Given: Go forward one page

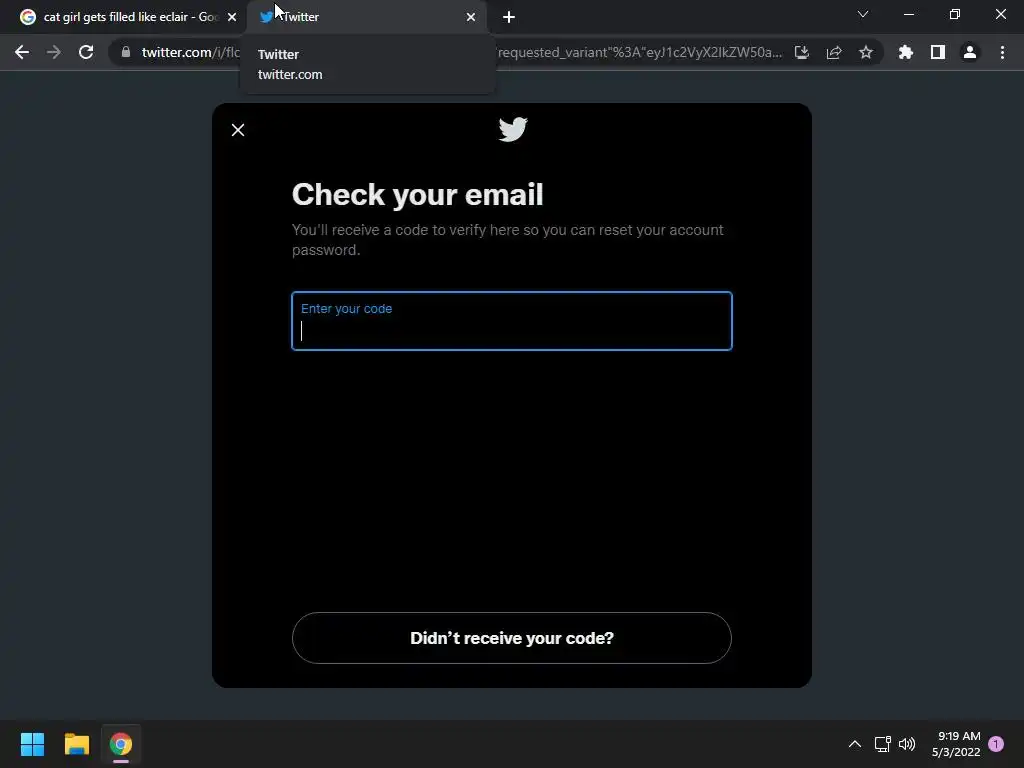Looking at the screenshot, I should click(x=54, y=52).
